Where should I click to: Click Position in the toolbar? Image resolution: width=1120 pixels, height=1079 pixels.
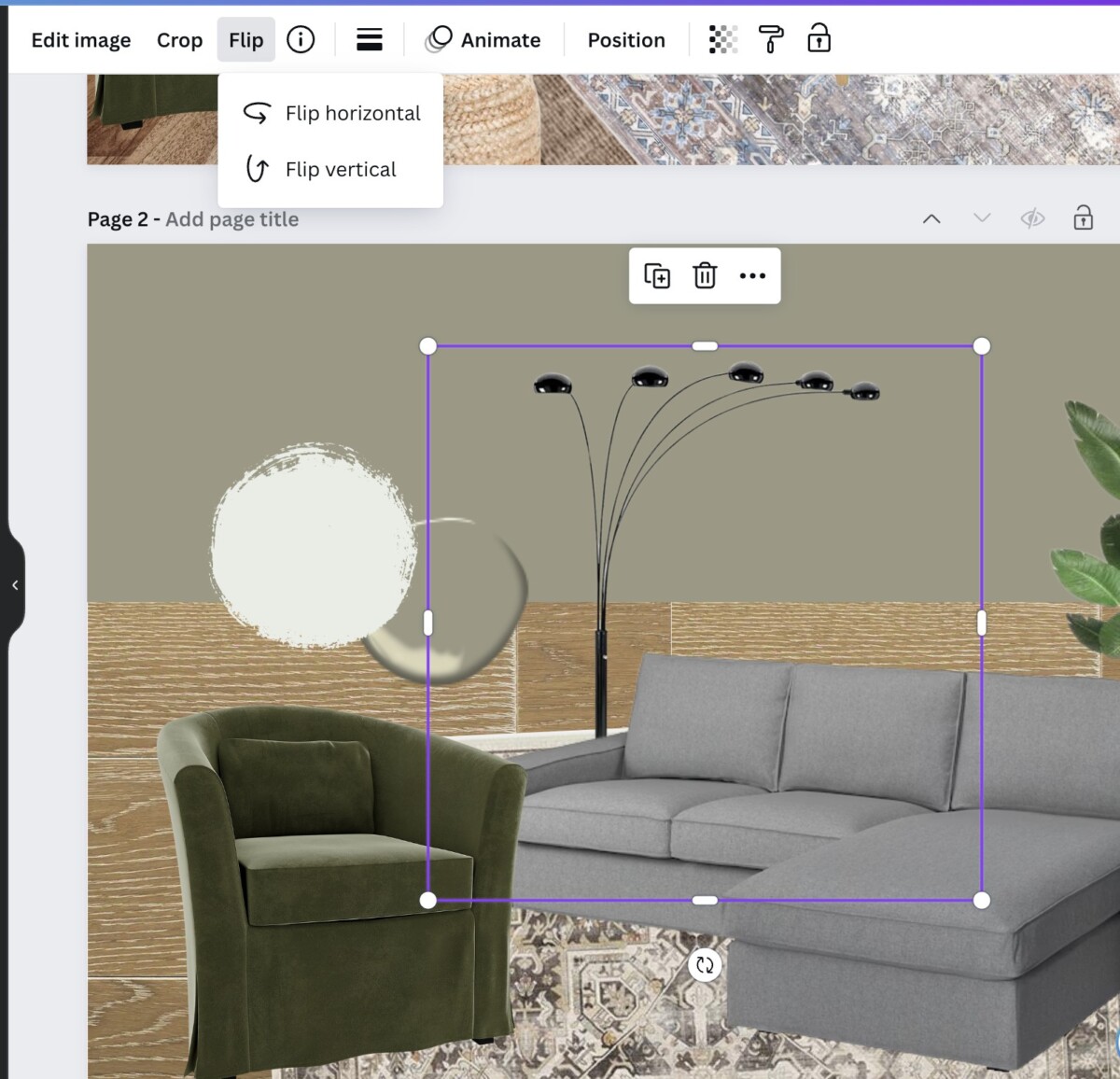[625, 39]
